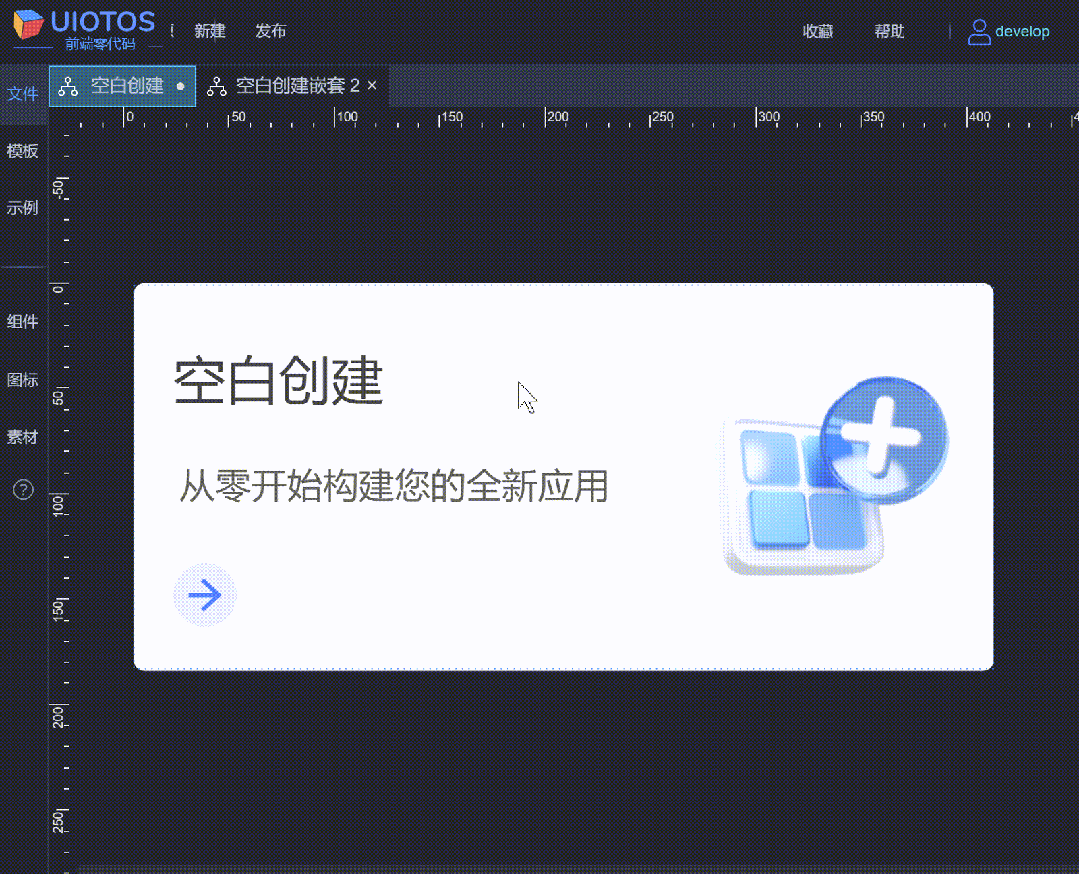
Task: Open the 示例 (Examples) sidebar panel
Action: 23,208
